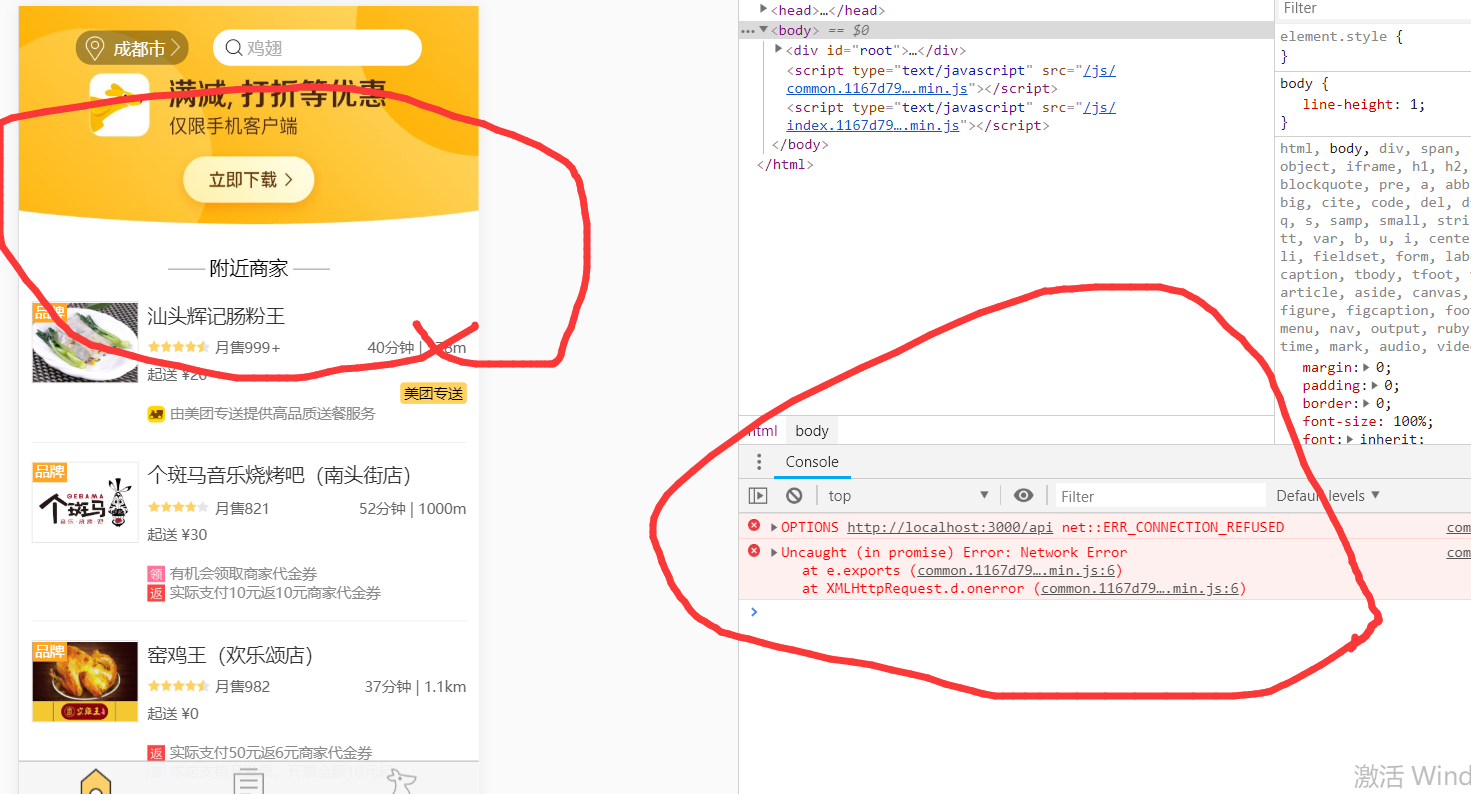Toggle the live expression eye icon
This screenshot has width=1471, height=794.
tap(1023, 496)
